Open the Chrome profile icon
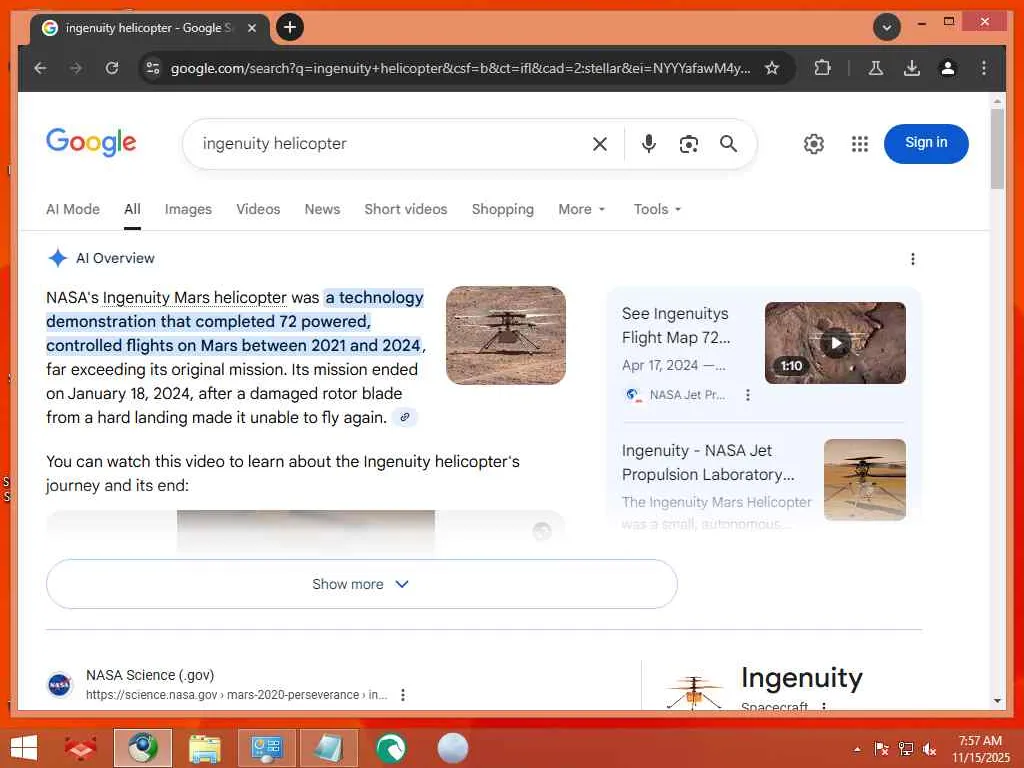The height and width of the screenshot is (768, 1024). click(x=948, y=68)
